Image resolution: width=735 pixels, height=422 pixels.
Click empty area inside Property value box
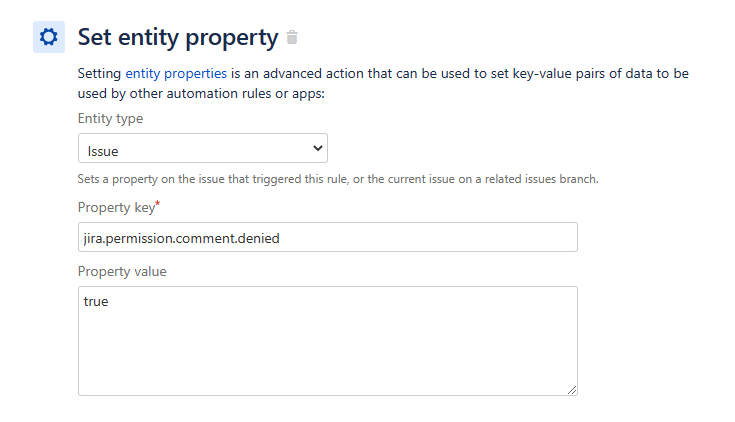328,352
